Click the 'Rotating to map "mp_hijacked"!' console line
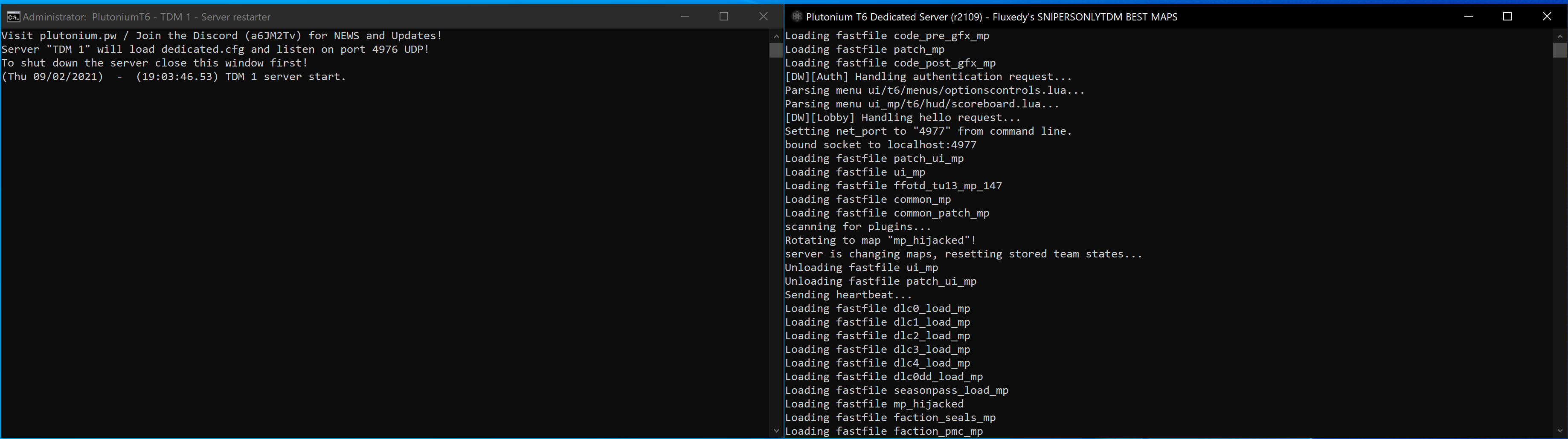The height and width of the screenshot is (439, 1568). point(880,240)
